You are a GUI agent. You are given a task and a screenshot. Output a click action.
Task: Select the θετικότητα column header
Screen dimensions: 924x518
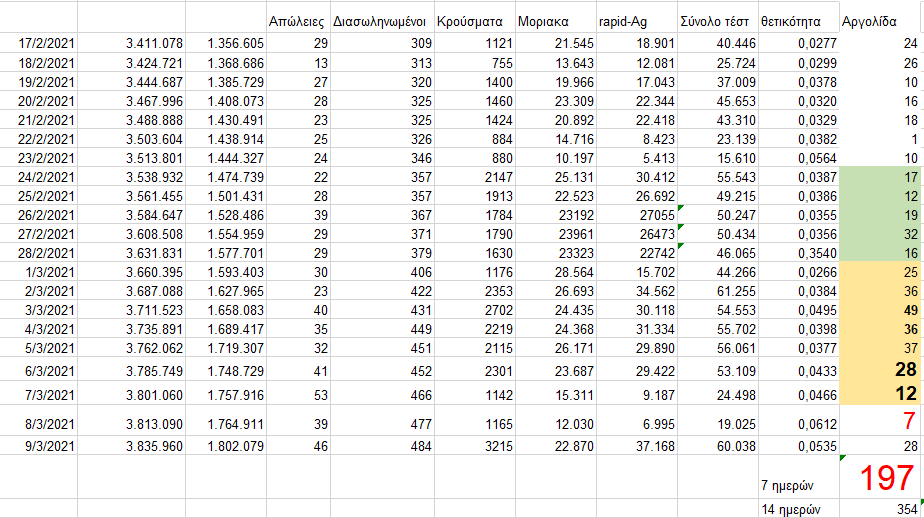(x=797, y=20)
